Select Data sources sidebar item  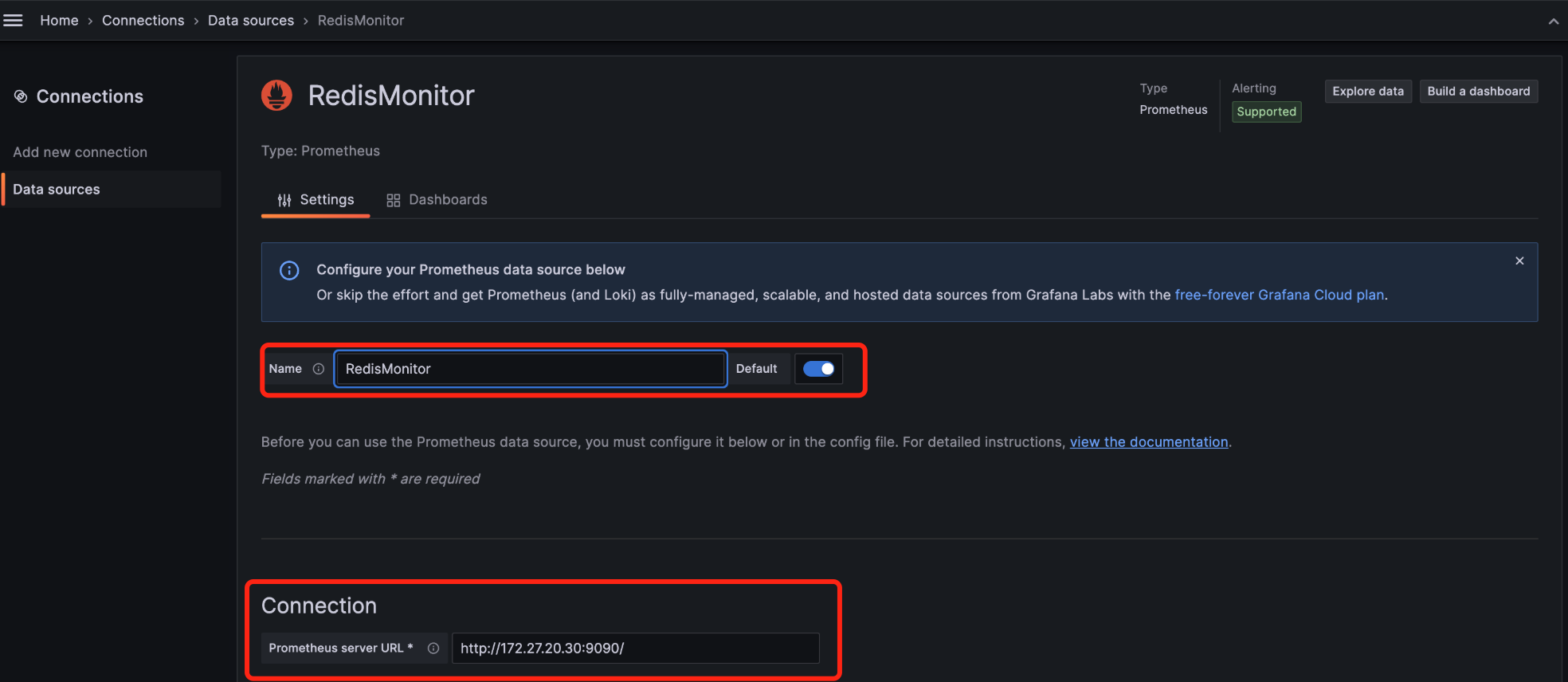click(112, 190)
